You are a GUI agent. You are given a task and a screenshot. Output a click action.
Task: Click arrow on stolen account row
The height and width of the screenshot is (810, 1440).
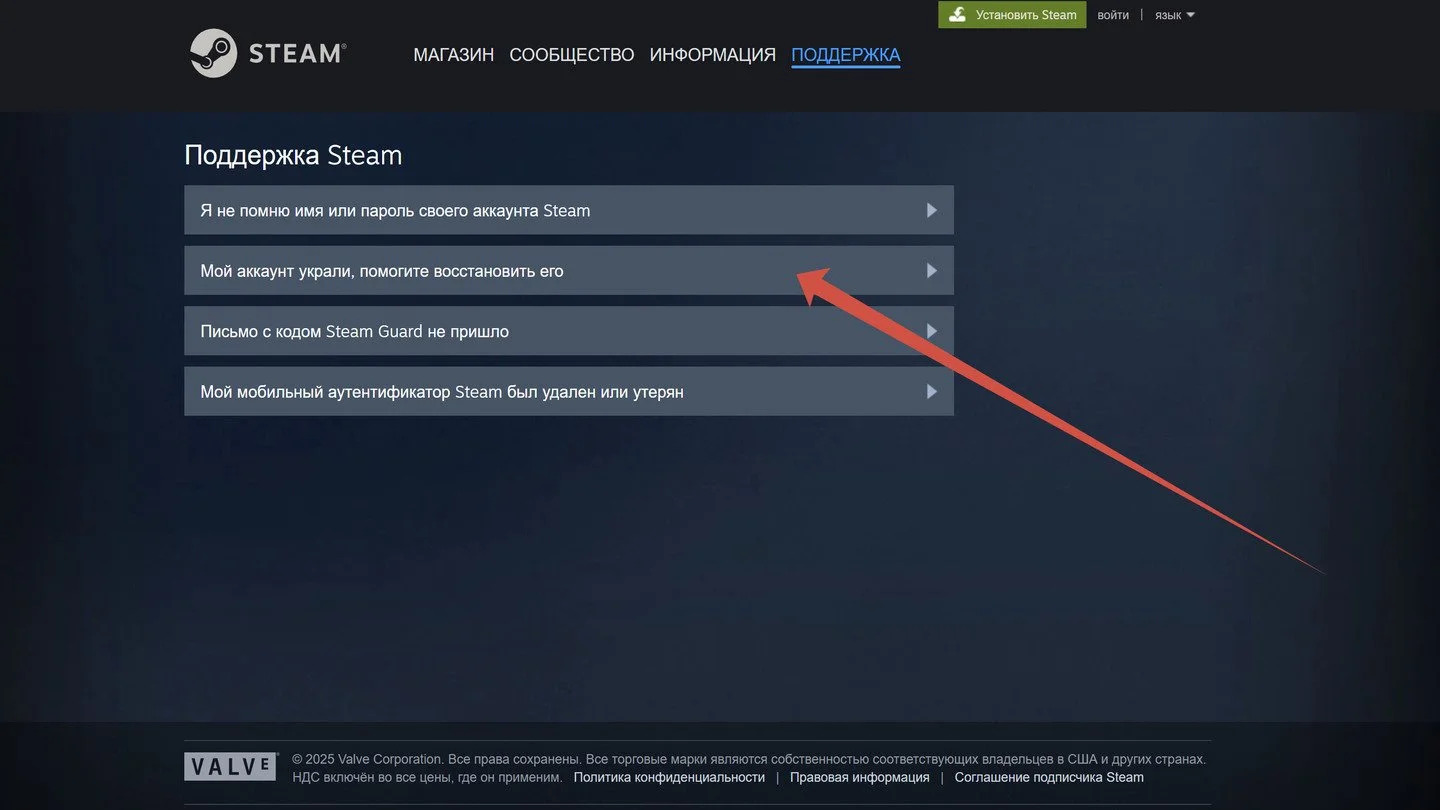tap(932, 270)
